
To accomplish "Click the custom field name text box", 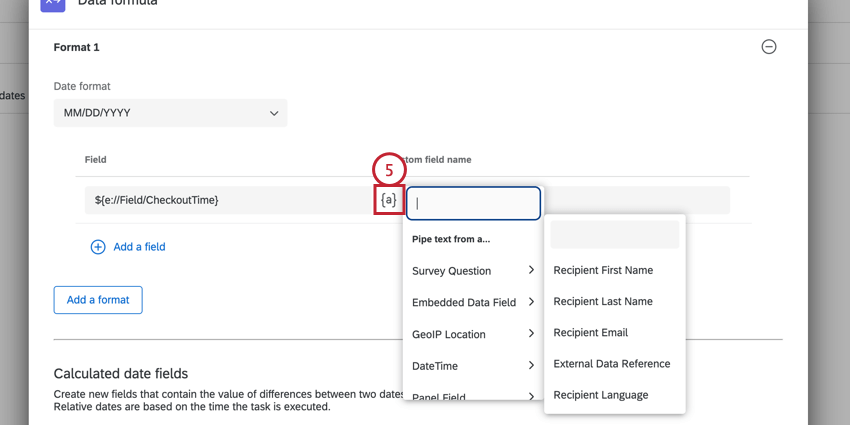I will [x=474, y=202].
